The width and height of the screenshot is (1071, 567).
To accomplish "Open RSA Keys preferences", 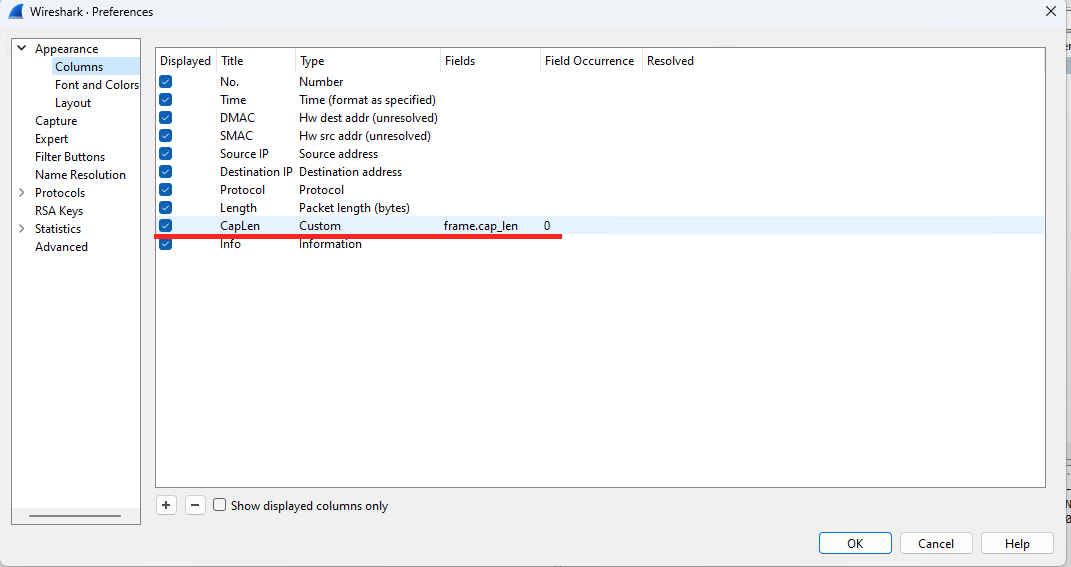I will pos(59,210).
